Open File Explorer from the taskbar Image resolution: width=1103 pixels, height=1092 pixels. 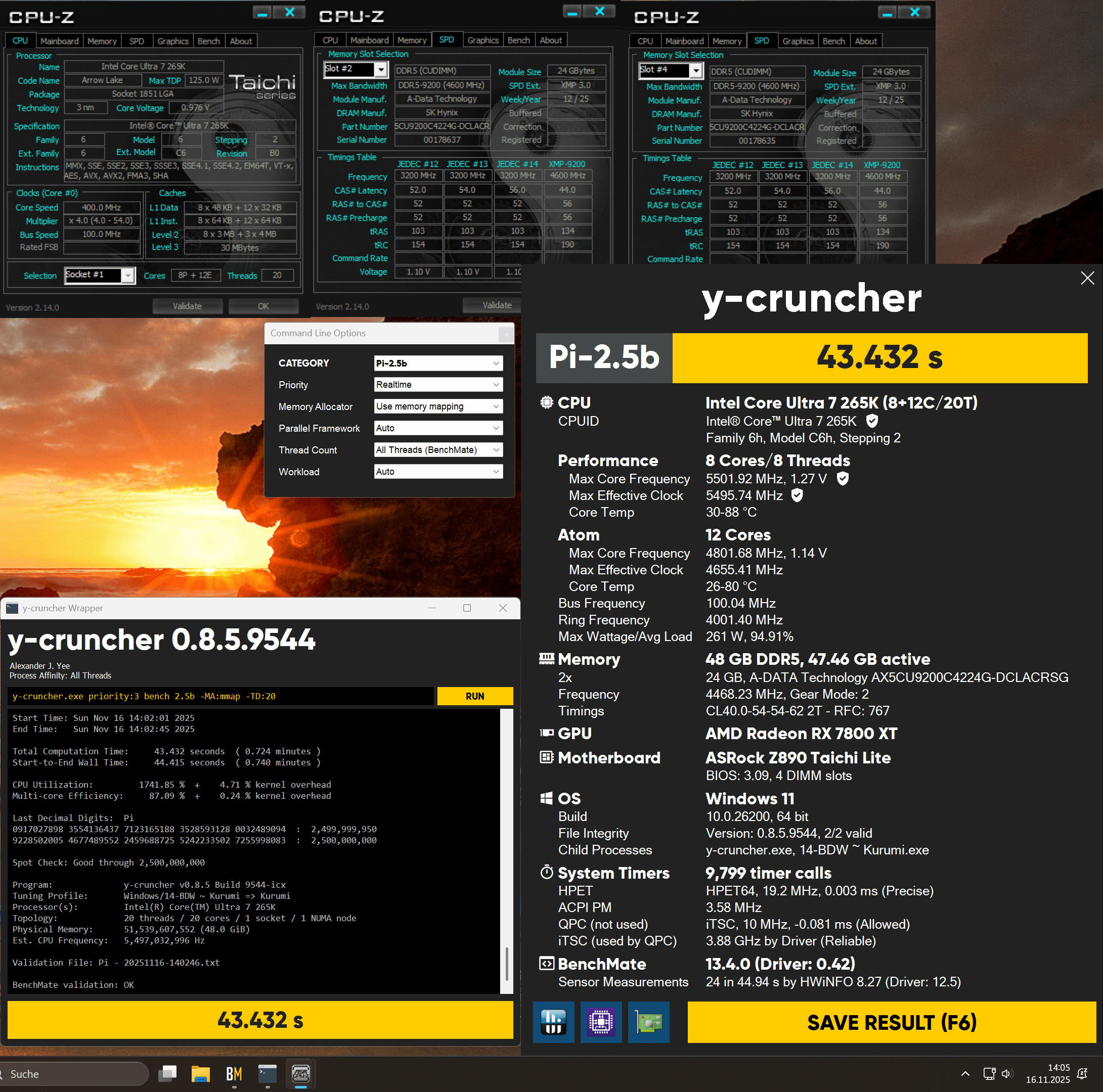pyautogui.click(x=200, y=1074)
